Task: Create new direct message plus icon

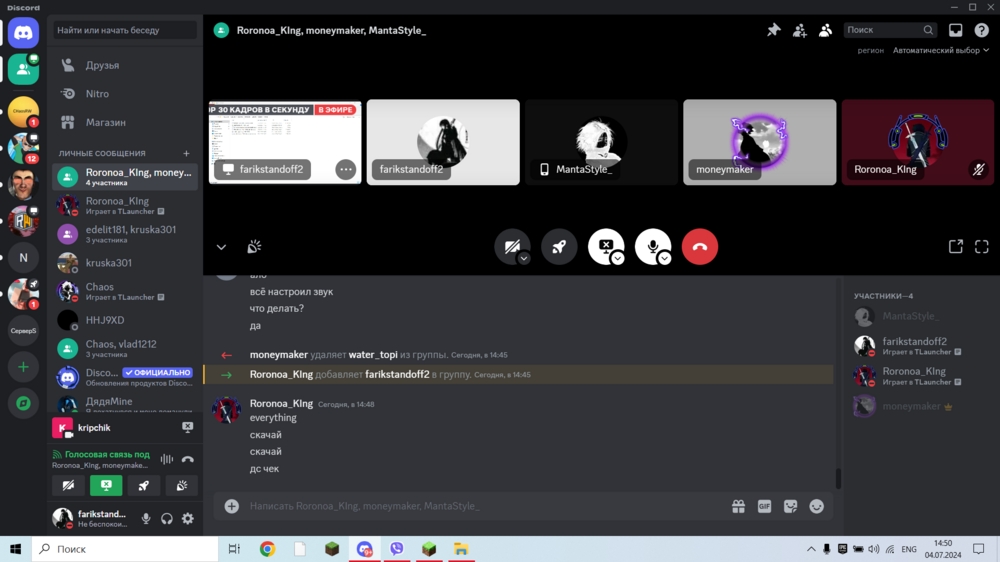Action: [x=186, y=153]
